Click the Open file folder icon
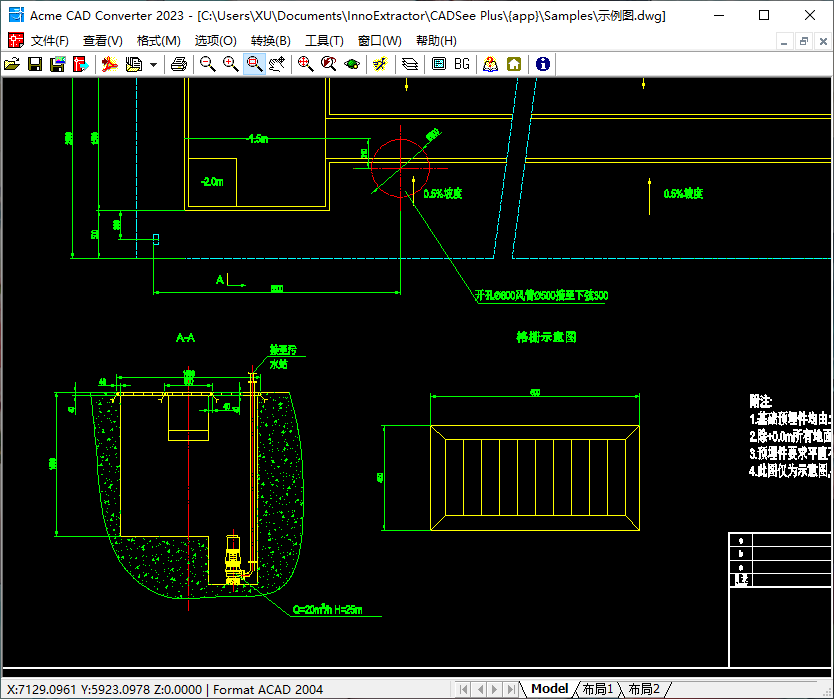This screenshot has width=834, height=699. (x=12, y=64)
